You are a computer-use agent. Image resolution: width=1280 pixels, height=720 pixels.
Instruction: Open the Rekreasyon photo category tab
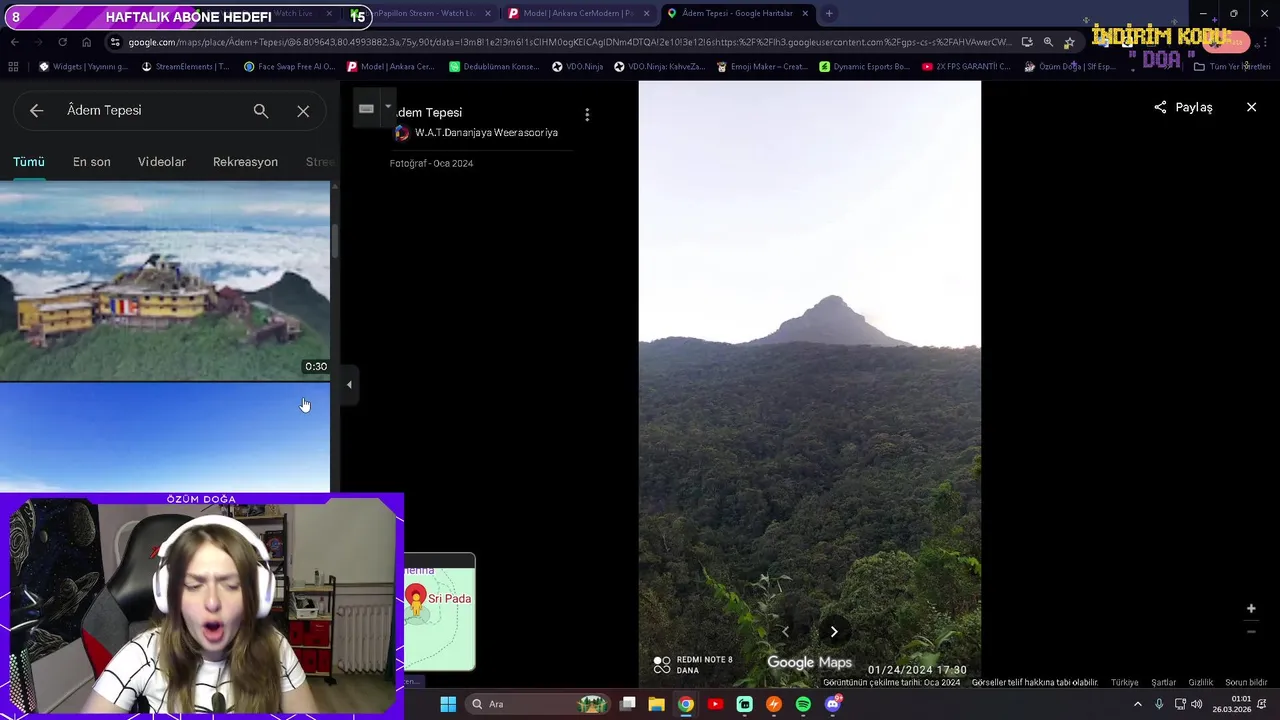click(245, 162)
